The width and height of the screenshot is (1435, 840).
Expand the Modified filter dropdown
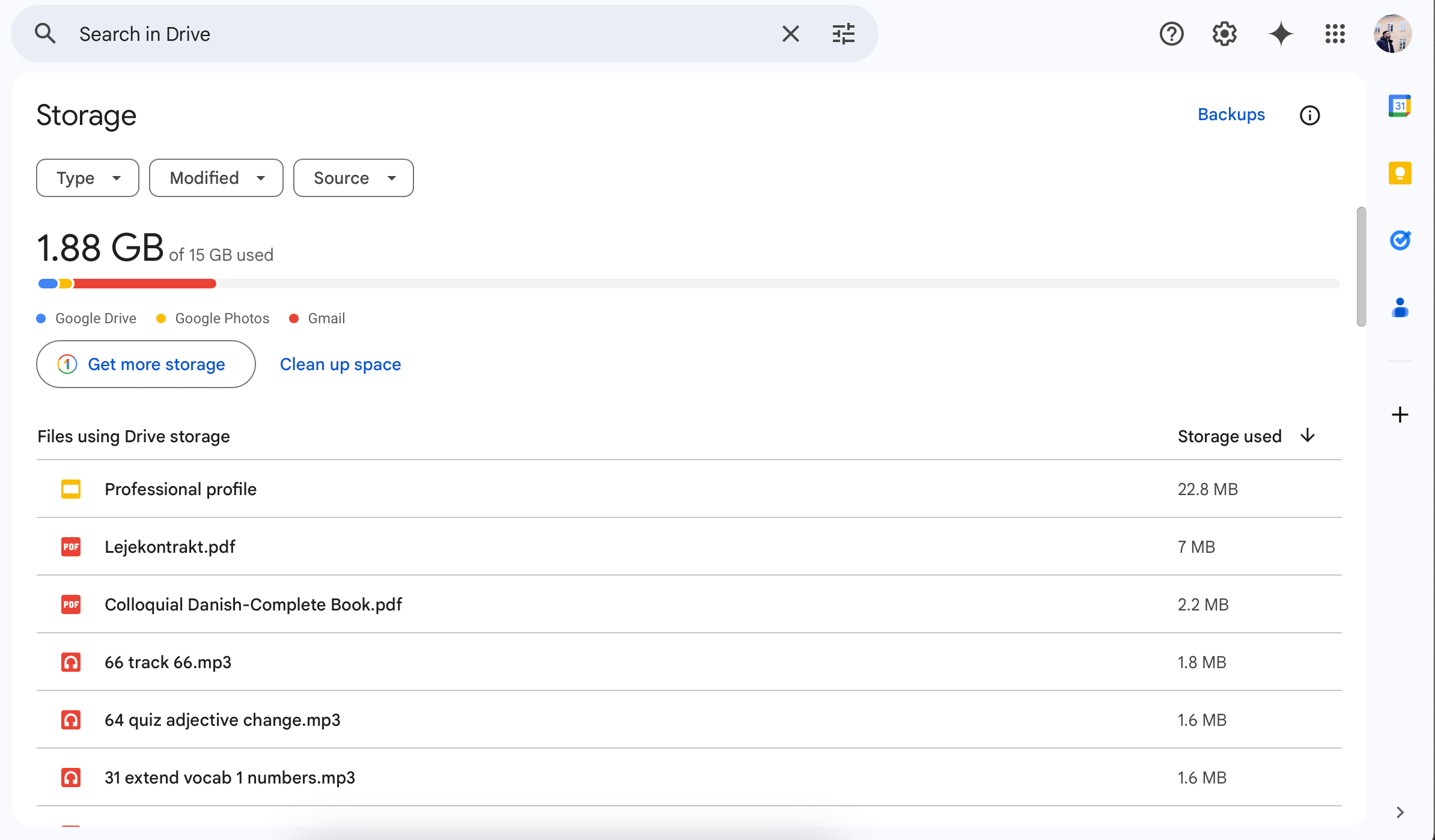click(216, 178)
